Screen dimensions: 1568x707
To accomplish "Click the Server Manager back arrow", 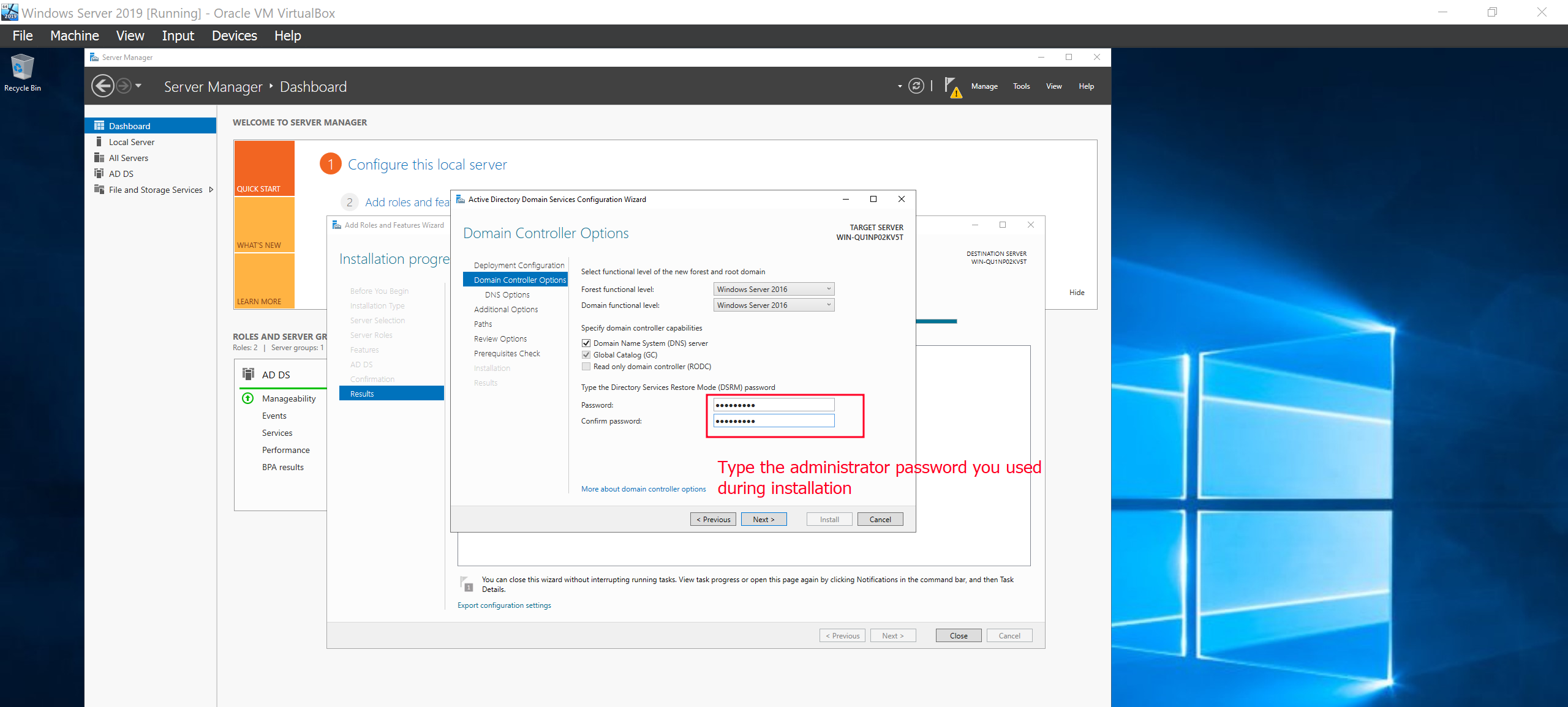I will point(103,86).
